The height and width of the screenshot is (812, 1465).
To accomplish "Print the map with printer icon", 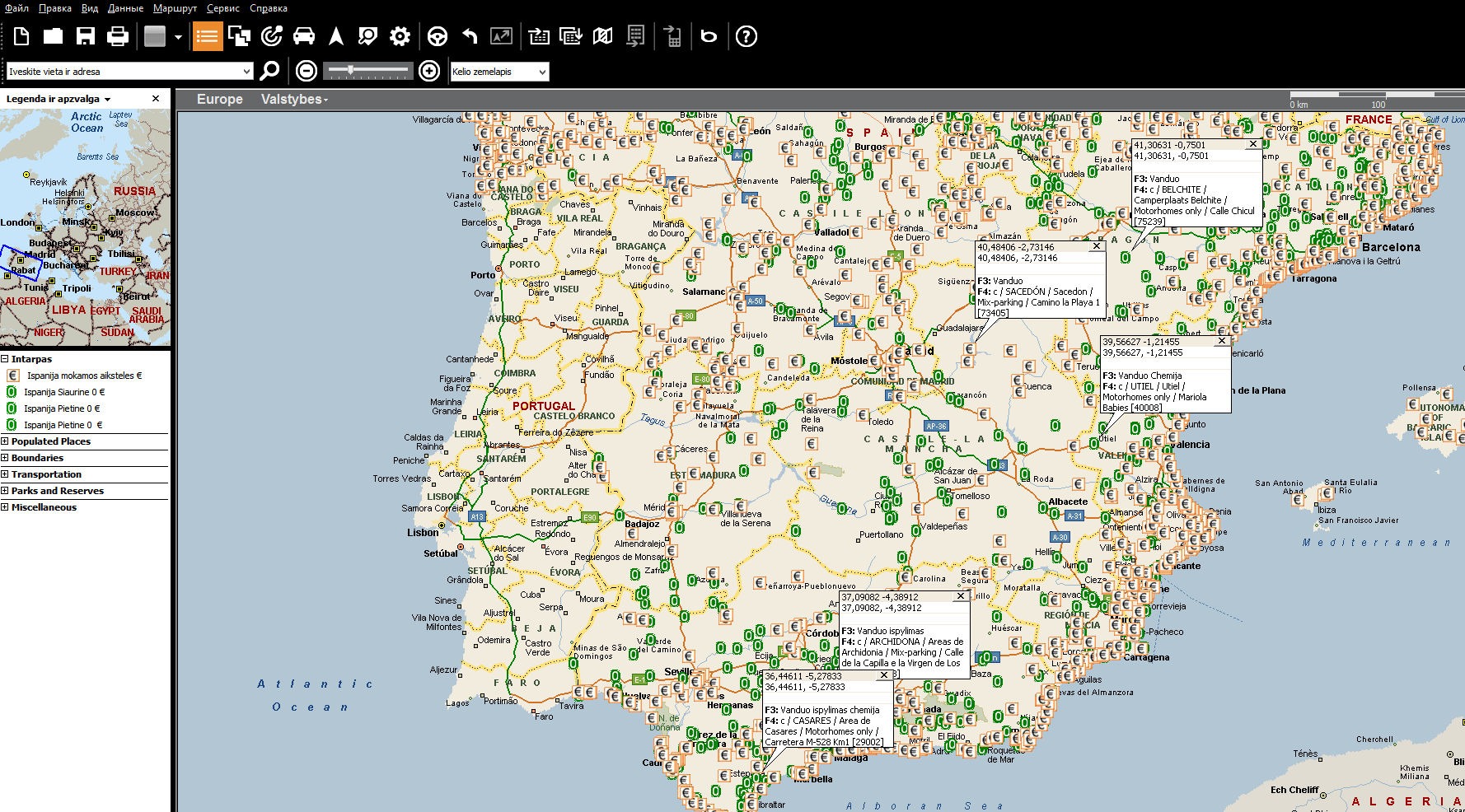I will 118,36.
